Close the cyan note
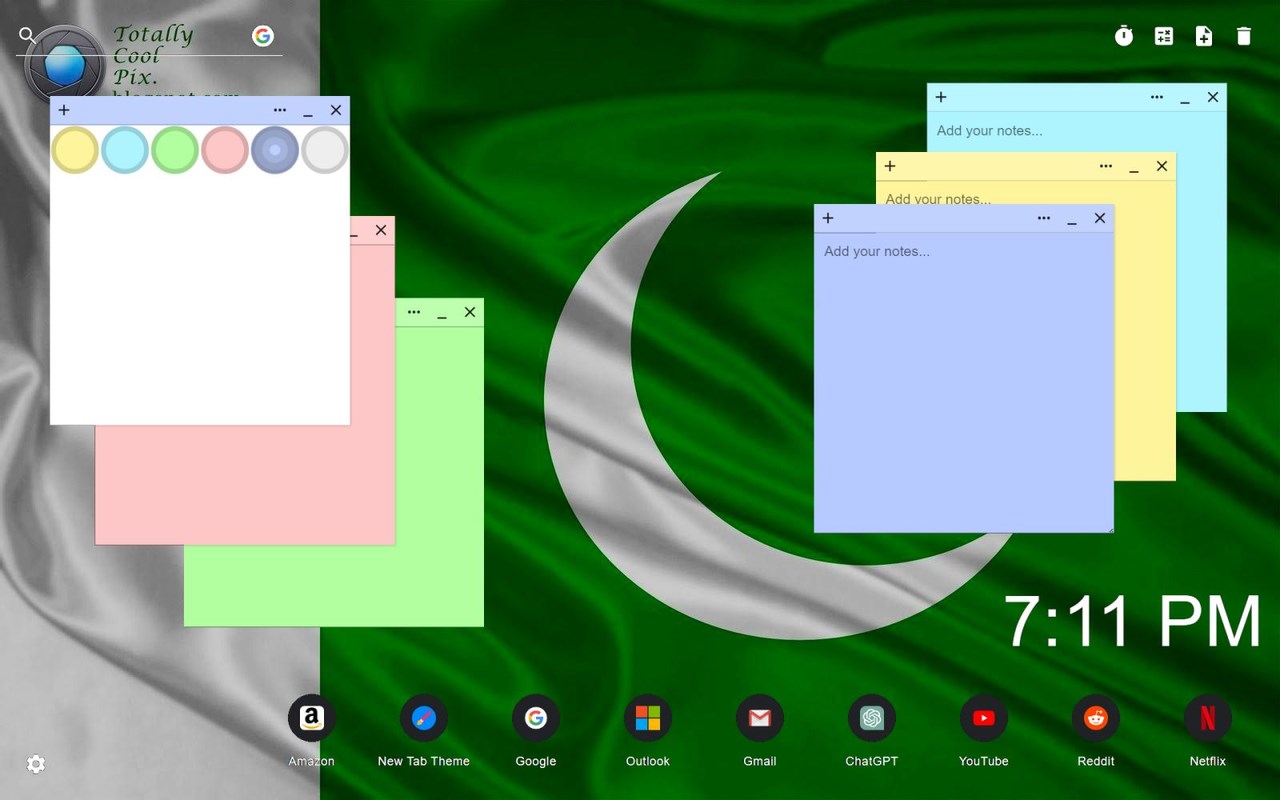Image resolution: width=1280 pixels, height=800 pixels. (x=1213, y=97)
